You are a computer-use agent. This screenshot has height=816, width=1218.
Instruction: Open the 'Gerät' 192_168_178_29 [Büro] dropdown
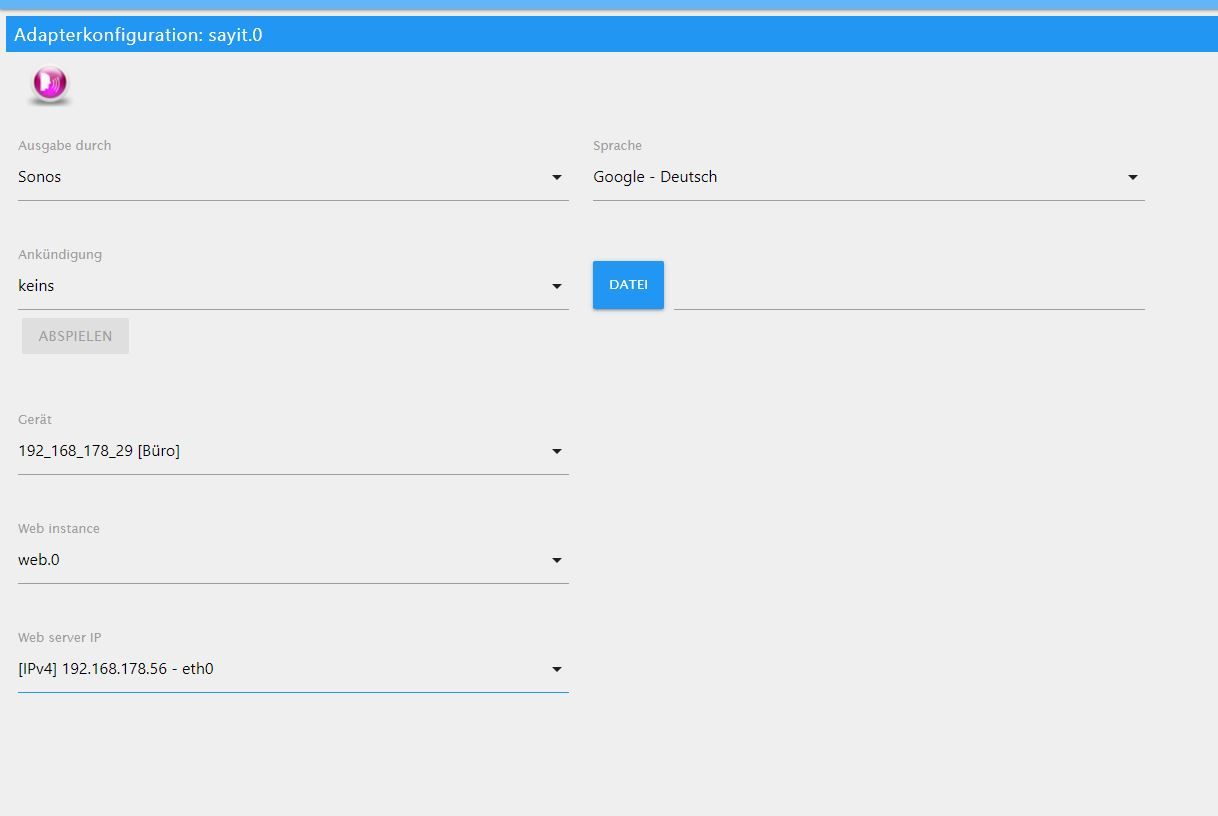(293, 451)
